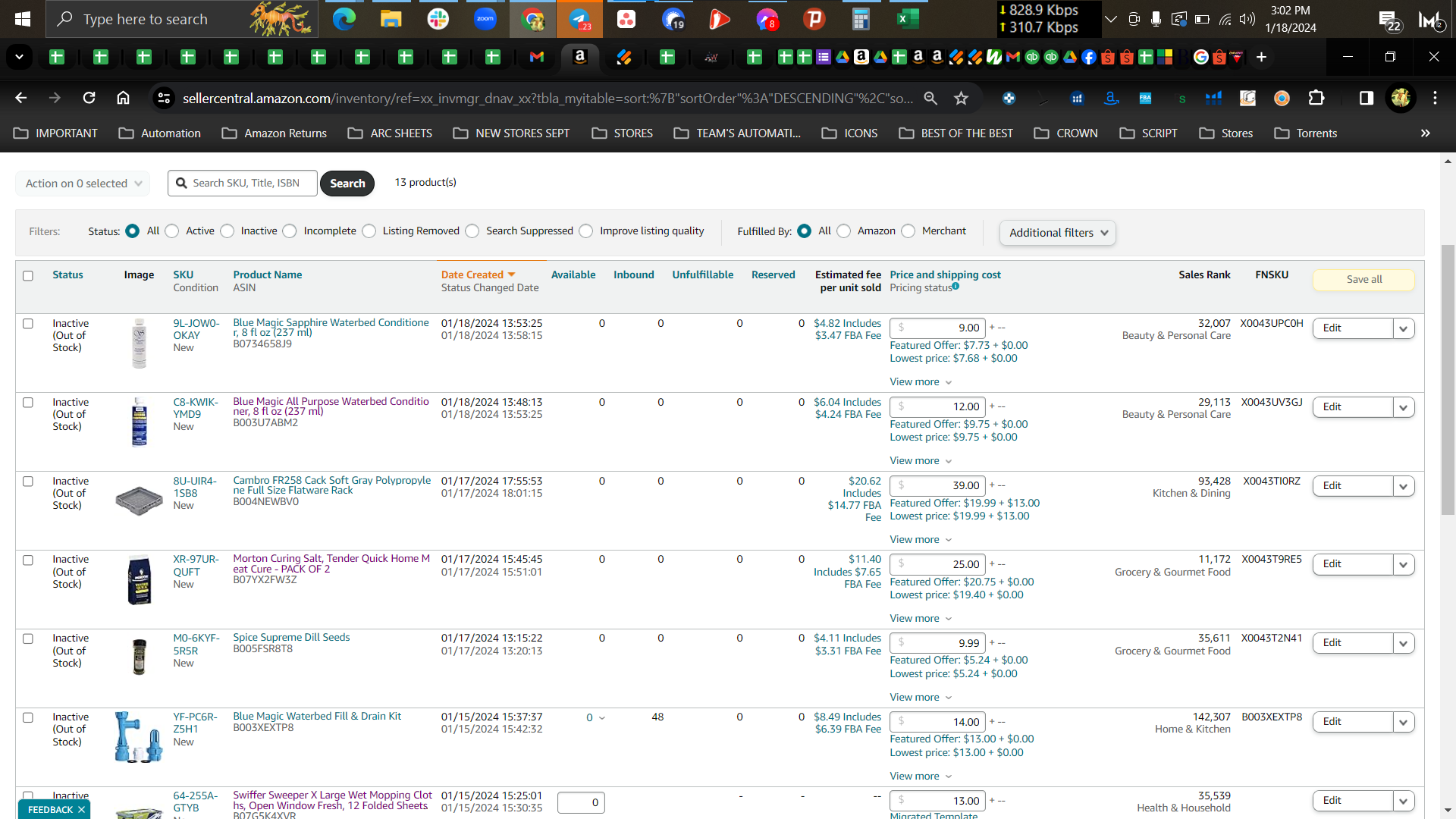Expand View more for Cambro FR258 pricing
1456x819 pixels.
tap(921, 539)
